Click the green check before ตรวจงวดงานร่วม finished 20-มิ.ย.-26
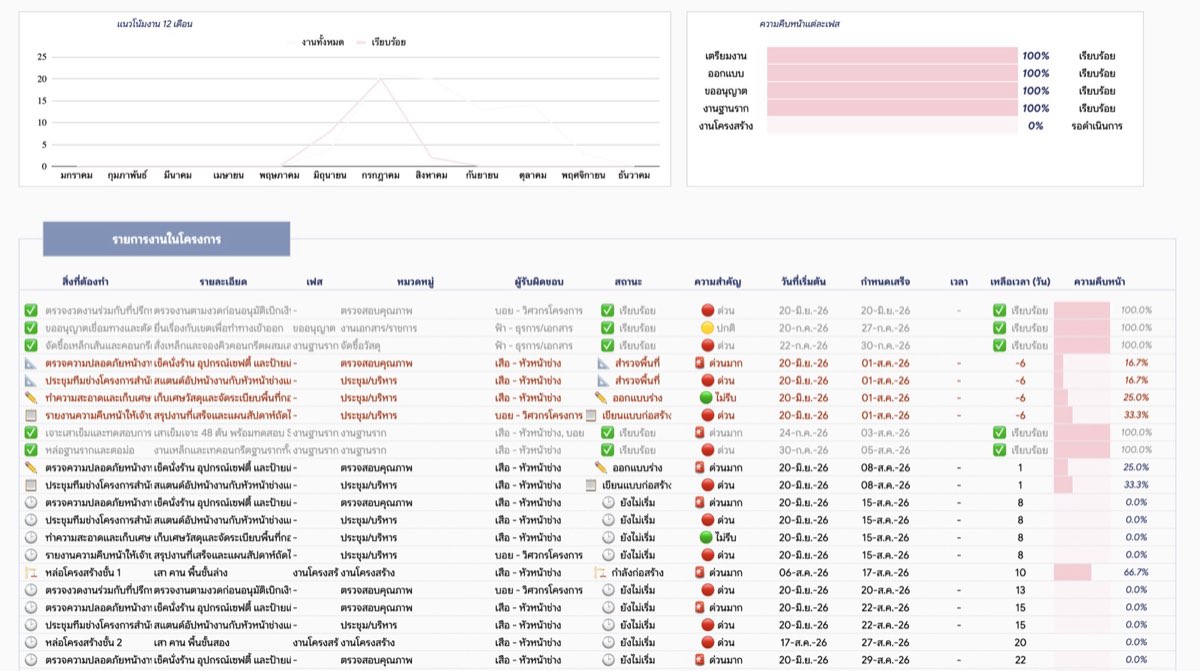 pos(31,310)
